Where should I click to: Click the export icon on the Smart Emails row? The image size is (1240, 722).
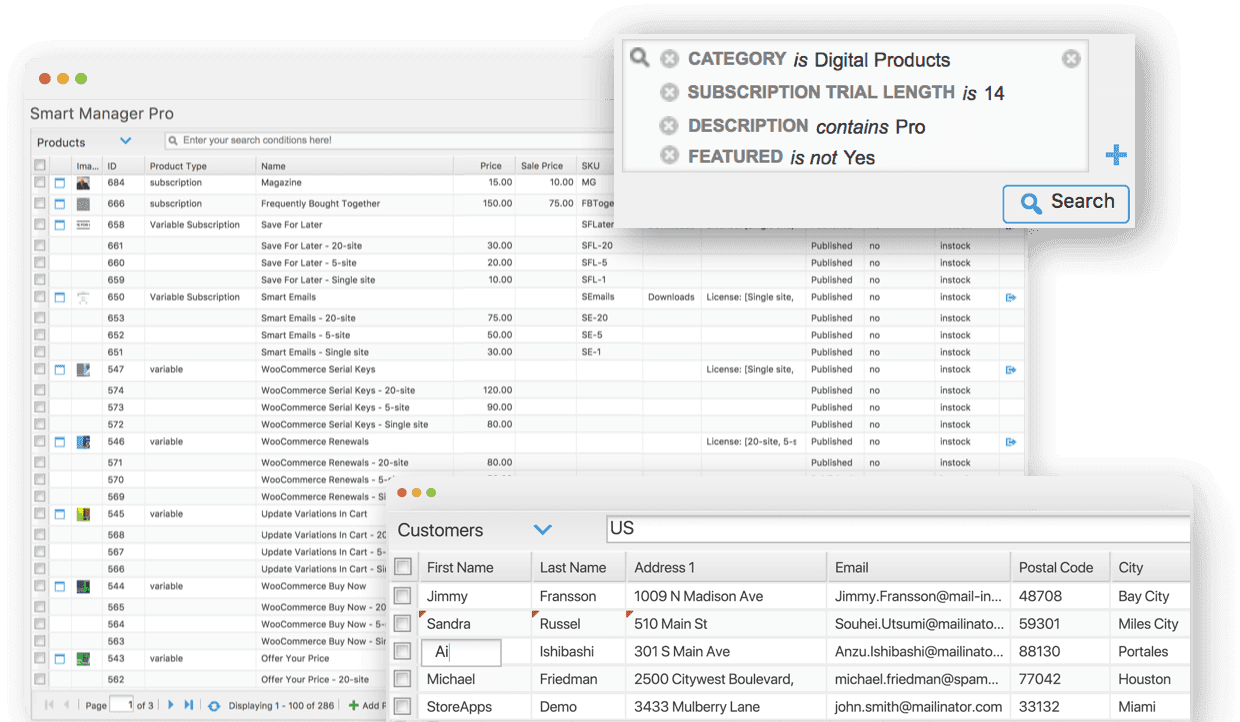point(1010,297)
